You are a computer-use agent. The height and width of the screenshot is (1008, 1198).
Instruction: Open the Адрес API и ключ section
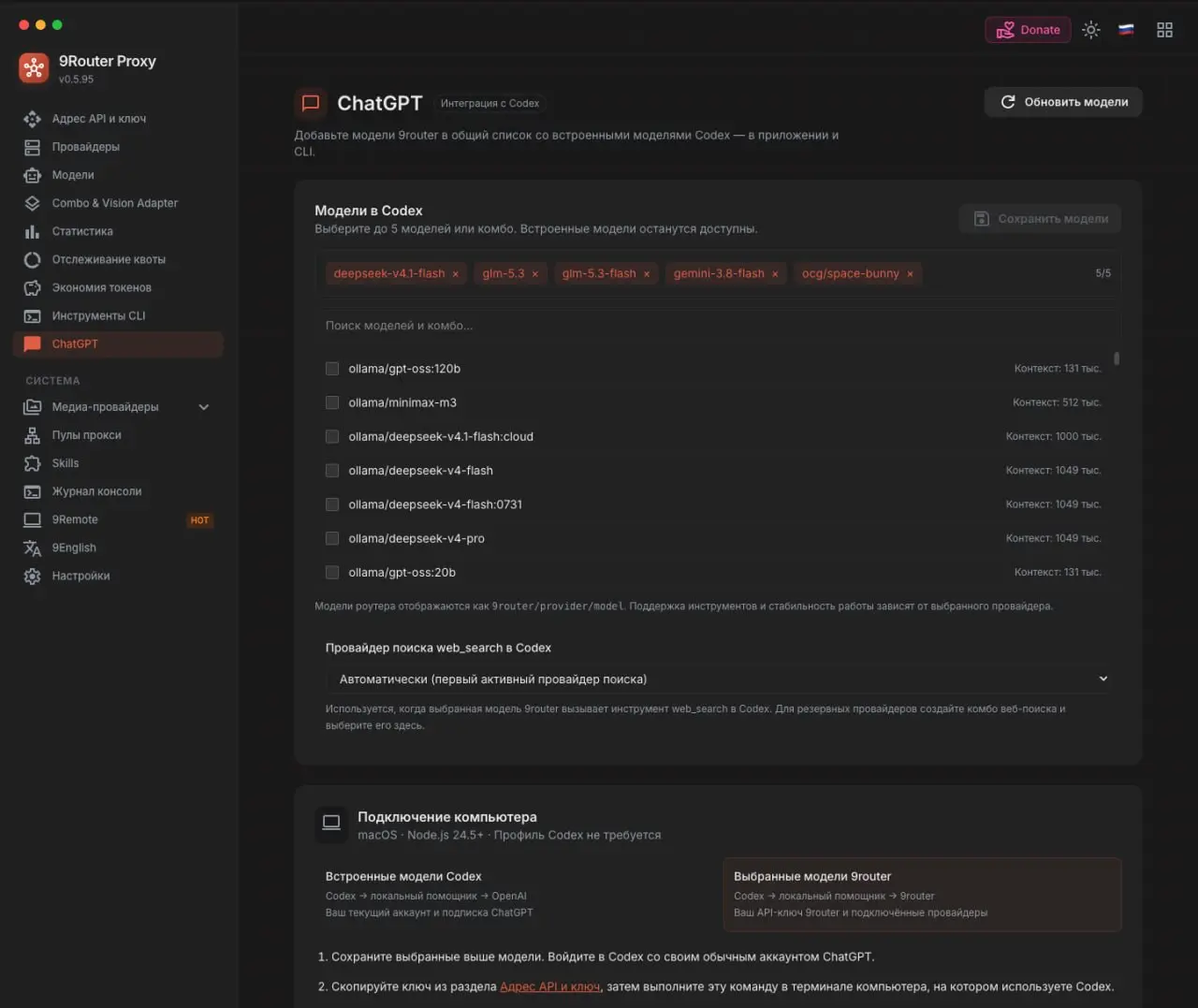pyautogui.click(x=119, y=119)
